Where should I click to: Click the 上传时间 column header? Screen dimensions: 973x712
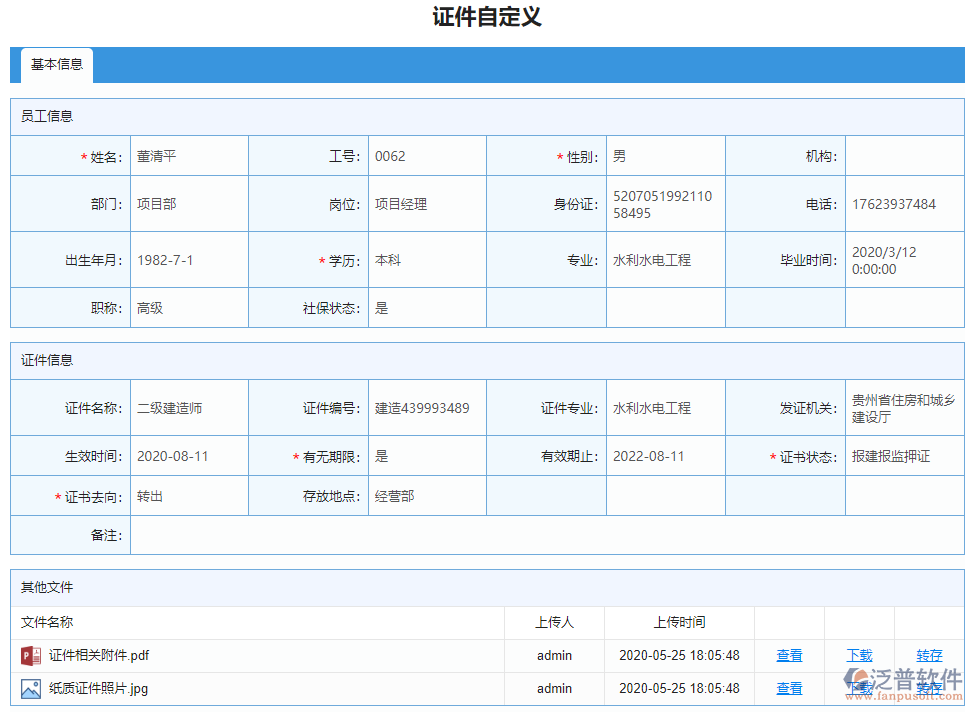point(679,622)
